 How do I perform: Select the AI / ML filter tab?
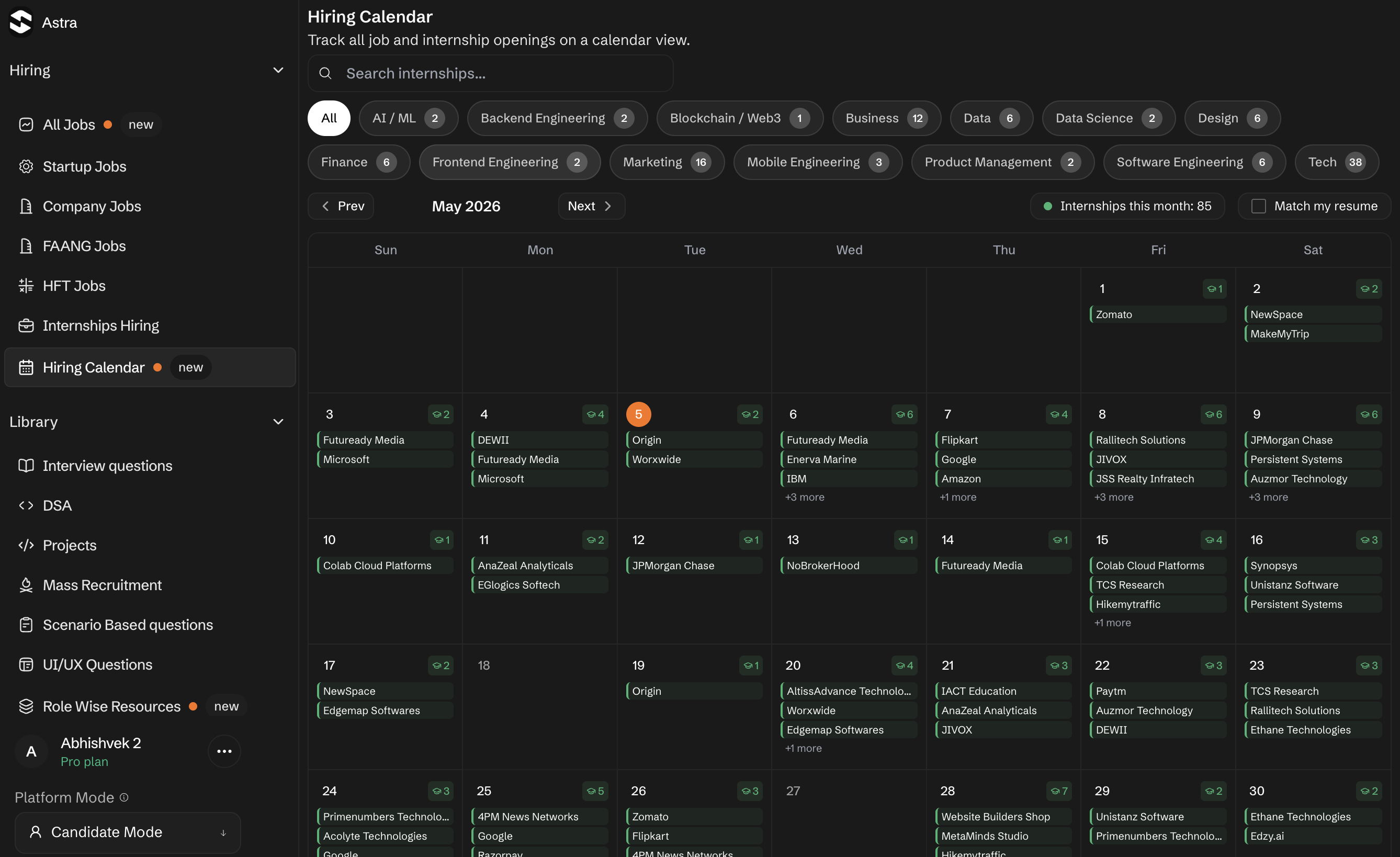(409, 118)
